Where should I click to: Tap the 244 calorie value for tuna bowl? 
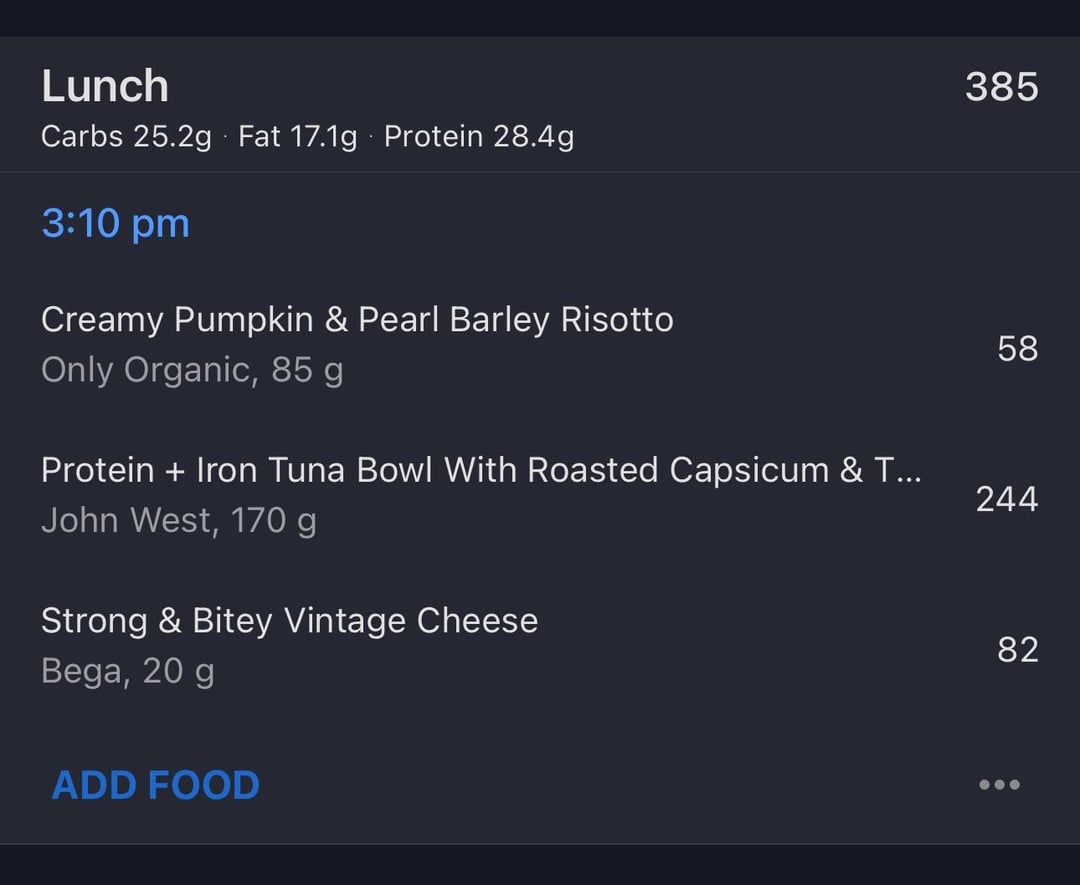click(x=1006, y=498)
